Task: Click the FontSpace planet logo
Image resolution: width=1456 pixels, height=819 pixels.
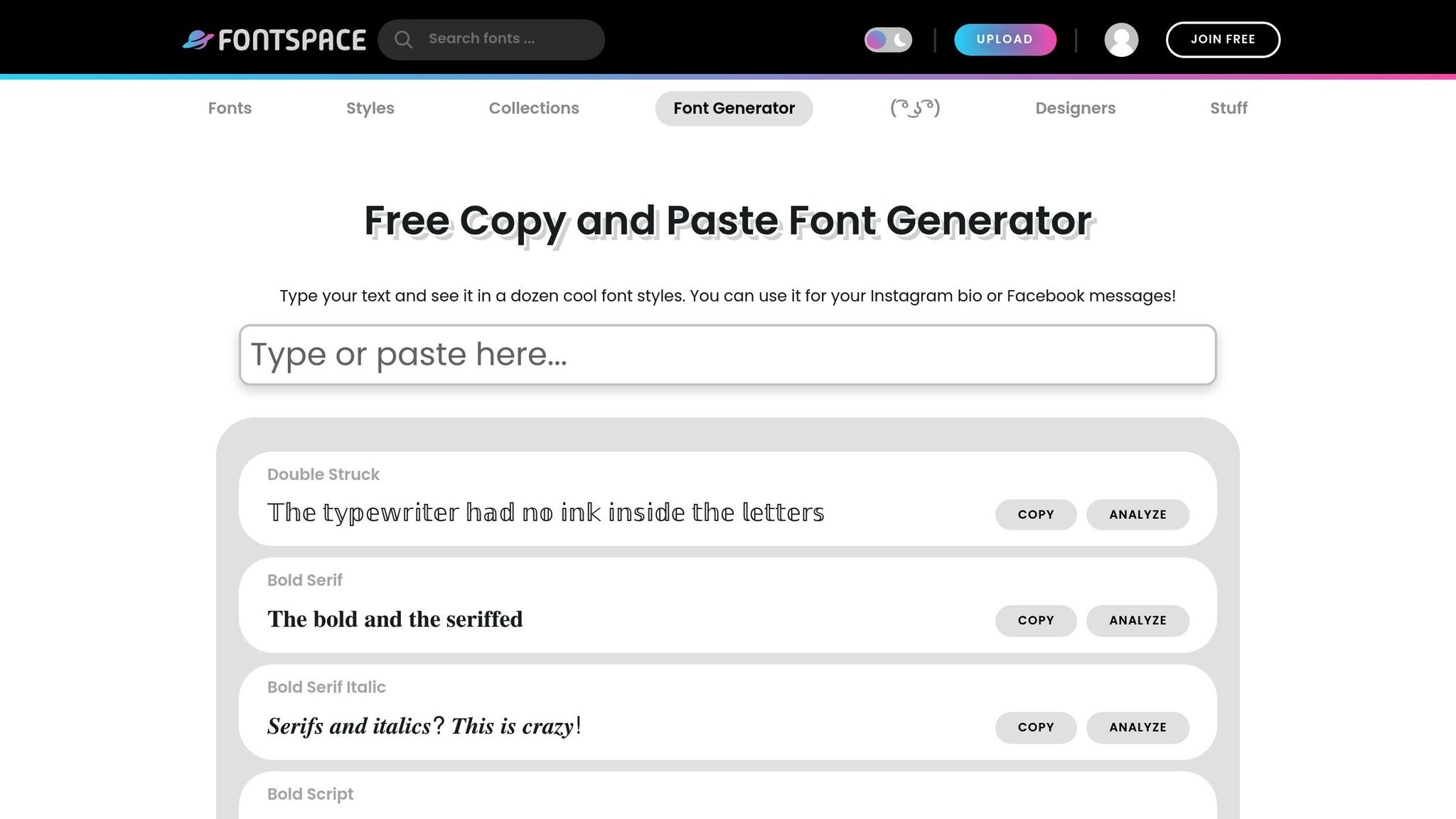Action: [x=198, y=40]
